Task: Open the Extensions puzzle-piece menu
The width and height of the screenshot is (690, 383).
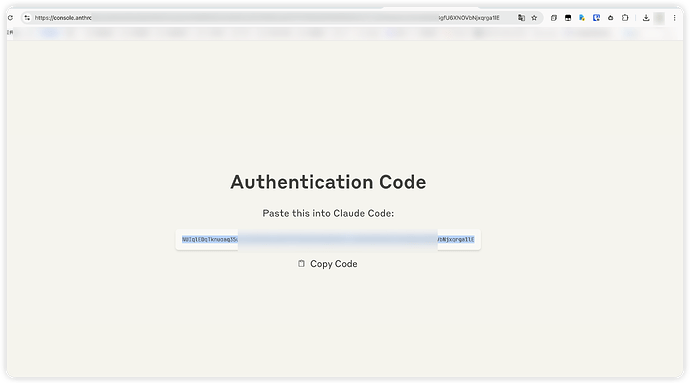Action: coord(625,18)
